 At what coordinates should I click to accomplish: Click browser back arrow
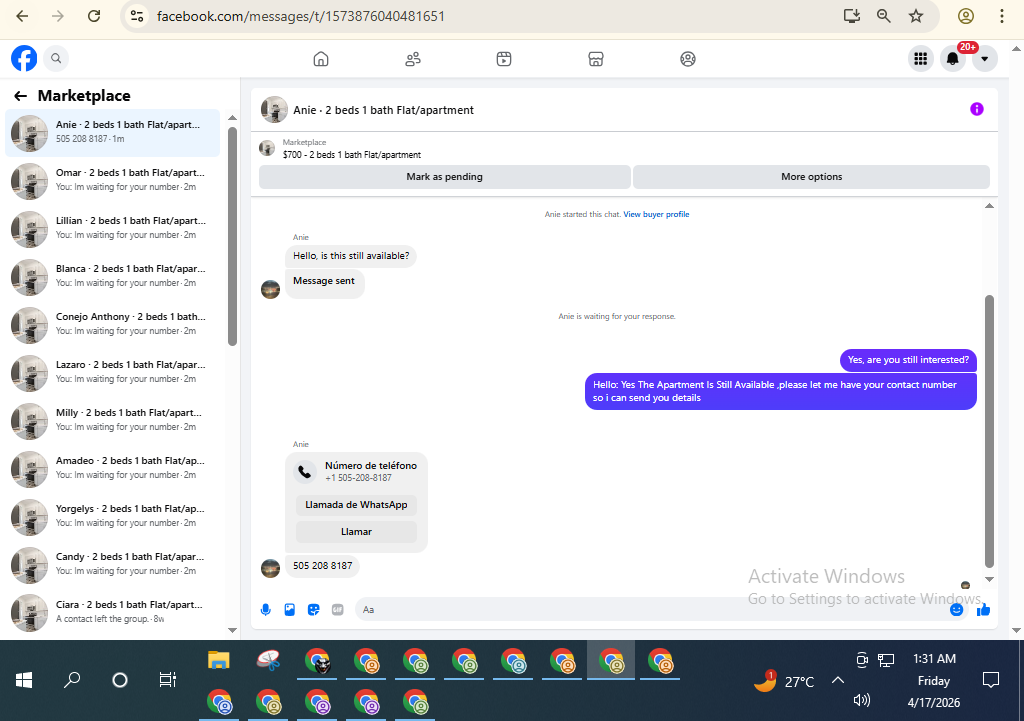22,16
